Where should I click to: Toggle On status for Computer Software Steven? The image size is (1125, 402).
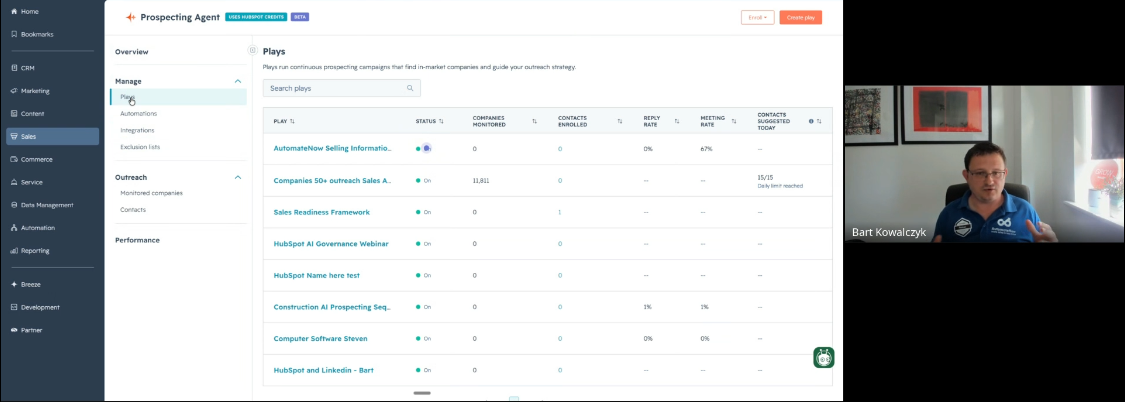(424, 339)
